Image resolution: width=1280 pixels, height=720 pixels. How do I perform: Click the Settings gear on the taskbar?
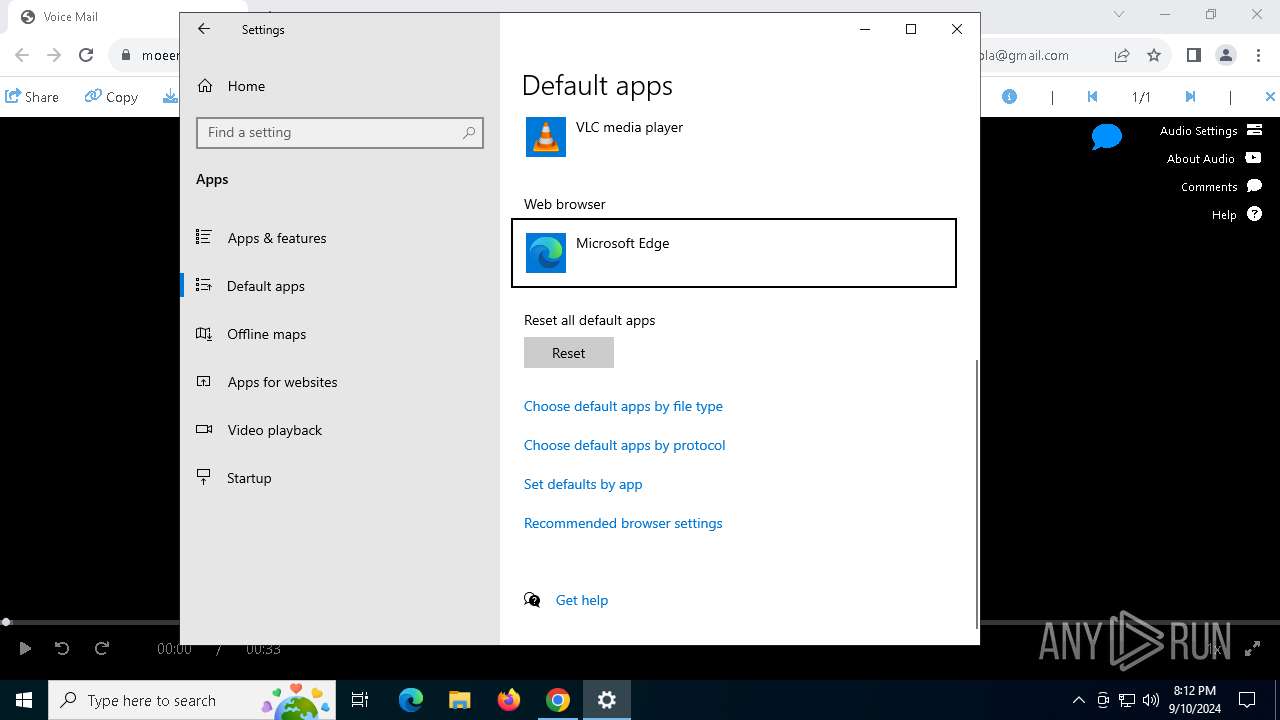607,700
